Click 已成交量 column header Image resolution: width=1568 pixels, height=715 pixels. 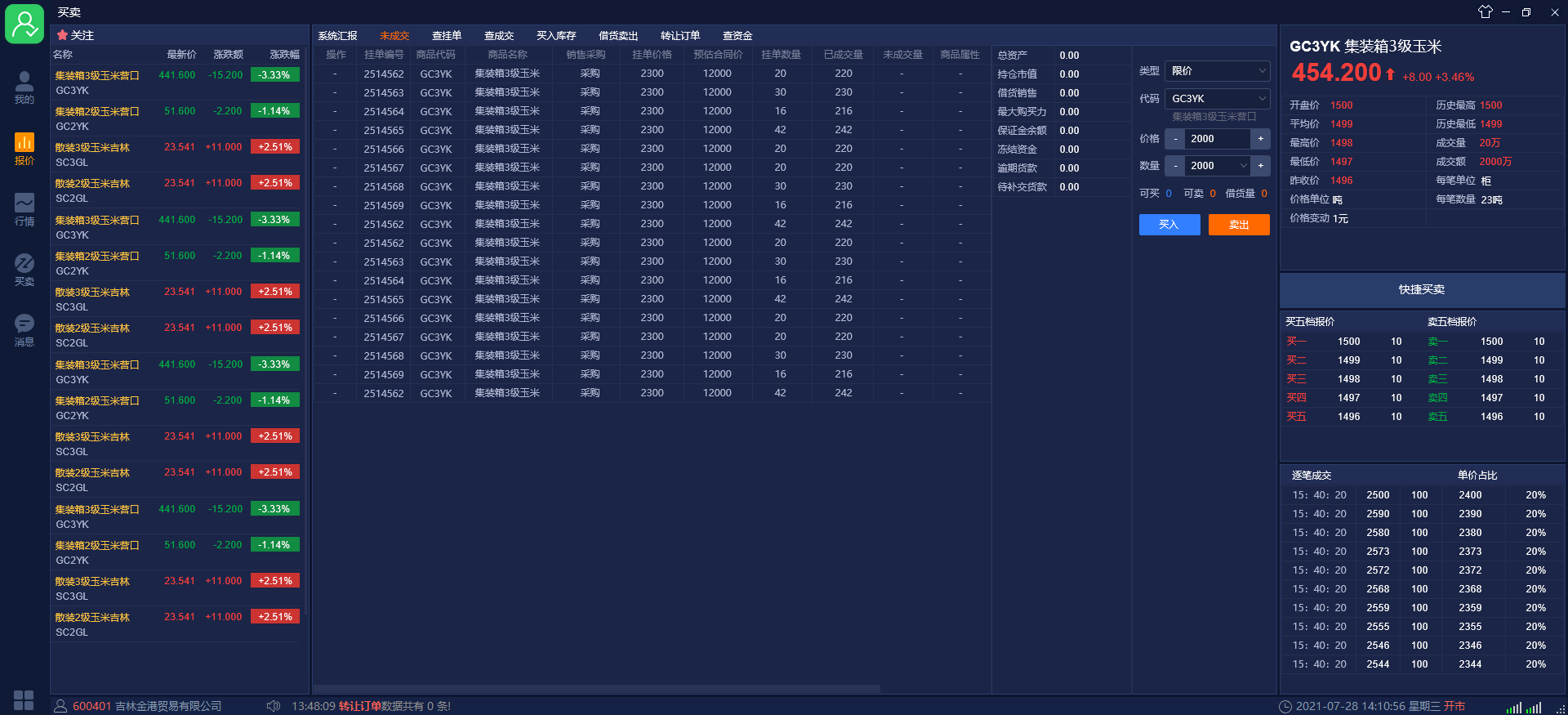[844, 55]
